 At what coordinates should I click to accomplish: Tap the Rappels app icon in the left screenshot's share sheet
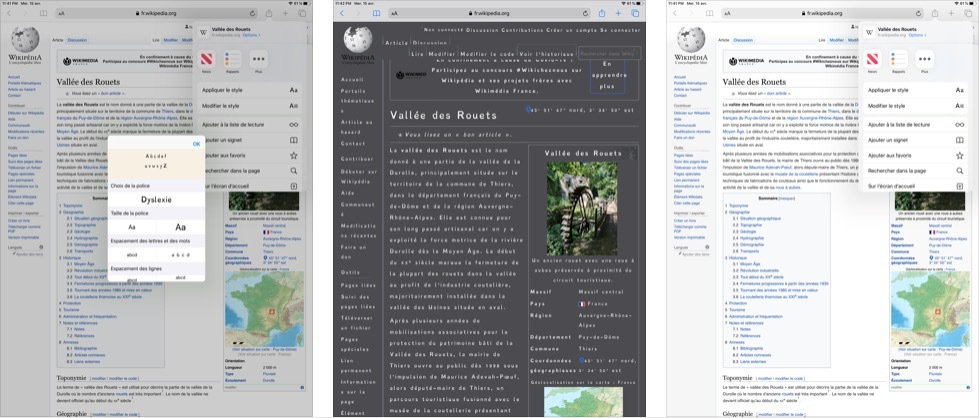tap(233, 59)
